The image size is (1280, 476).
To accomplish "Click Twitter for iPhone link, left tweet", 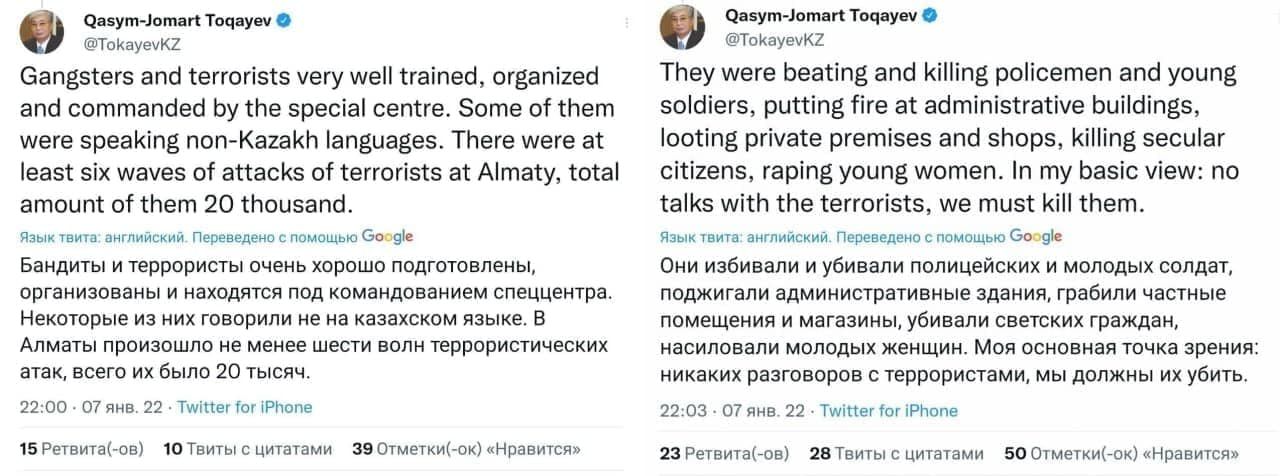I will pos(245,407).
